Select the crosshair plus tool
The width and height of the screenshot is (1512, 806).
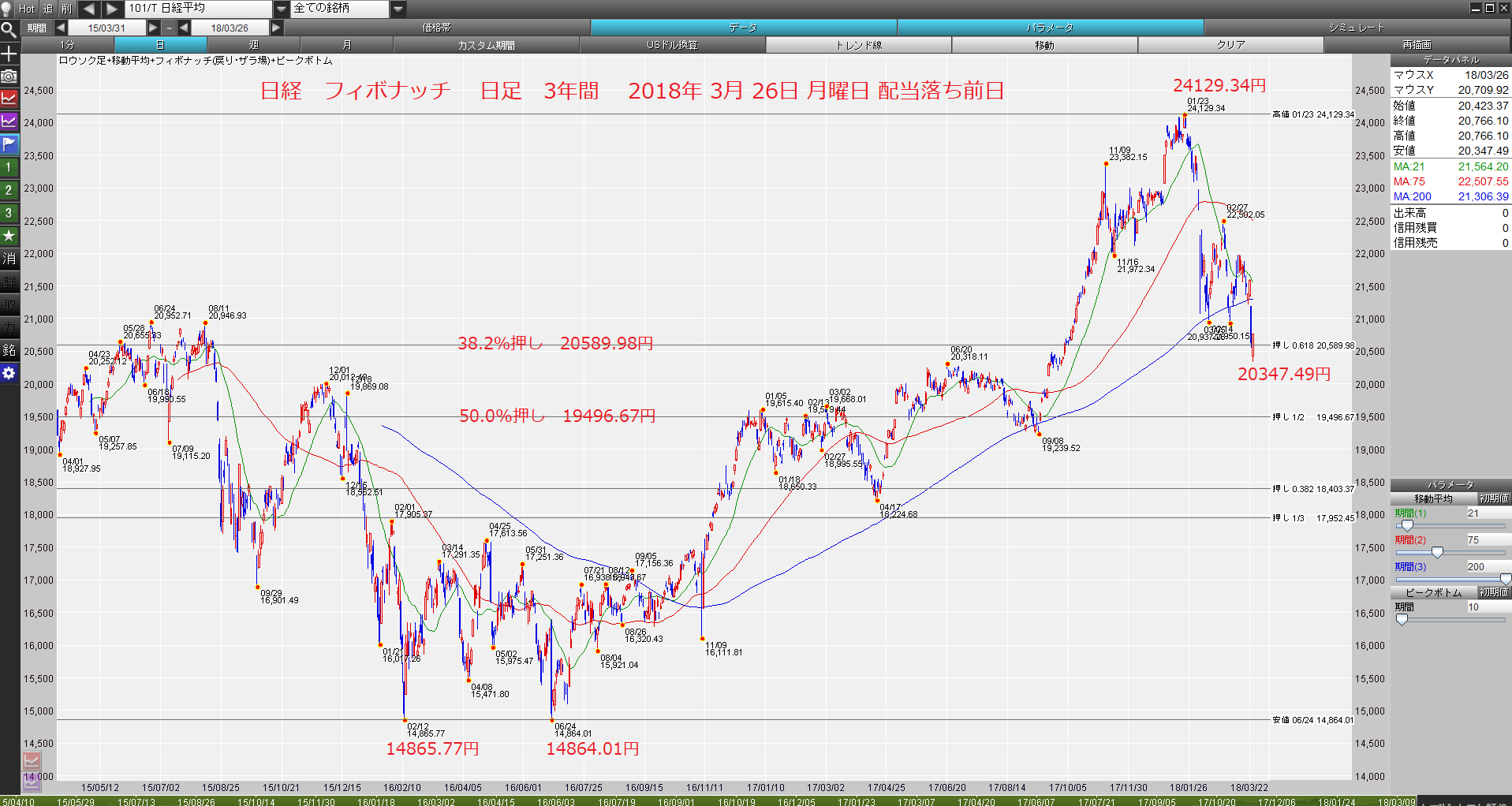pos(9,54)
